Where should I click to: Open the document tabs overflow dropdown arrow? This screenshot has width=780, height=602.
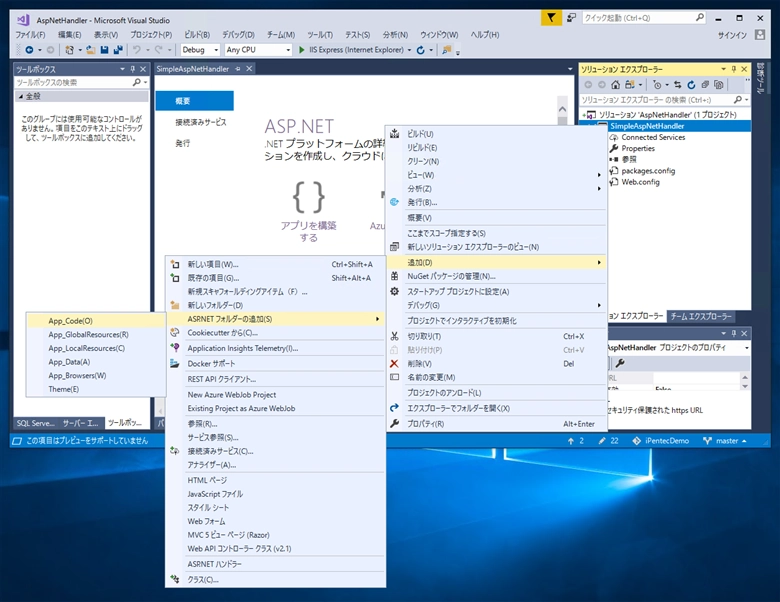[570, 69]
